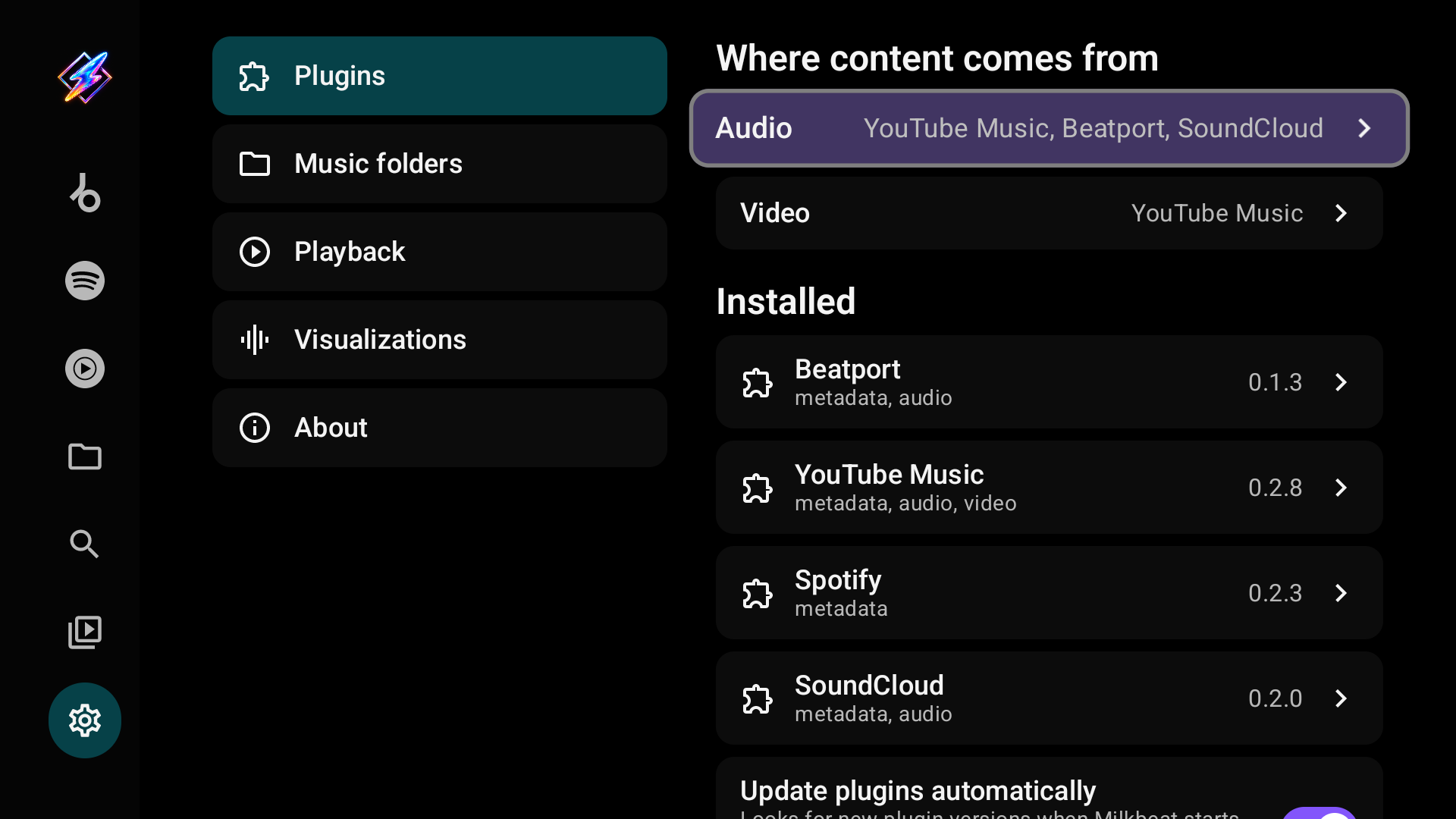Viewport: 1456px width, 819px height.
Task: Click the puzzle icon next to SoundCloud
Action: point(758,698)
